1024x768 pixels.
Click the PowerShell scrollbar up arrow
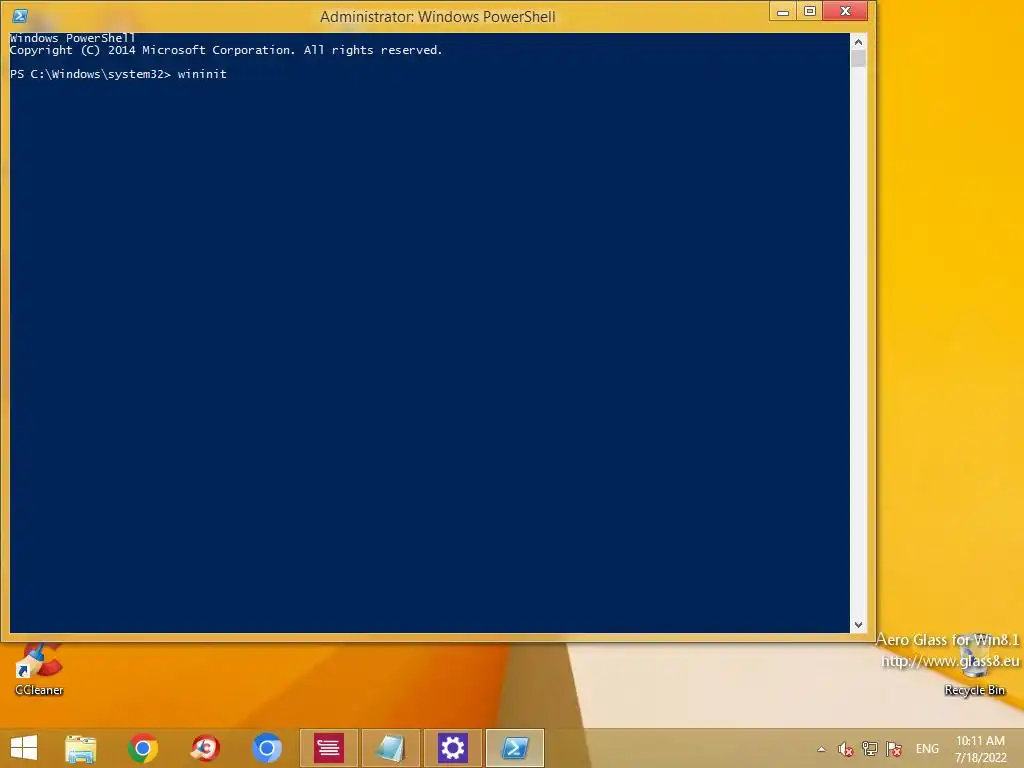click(858, 42)
